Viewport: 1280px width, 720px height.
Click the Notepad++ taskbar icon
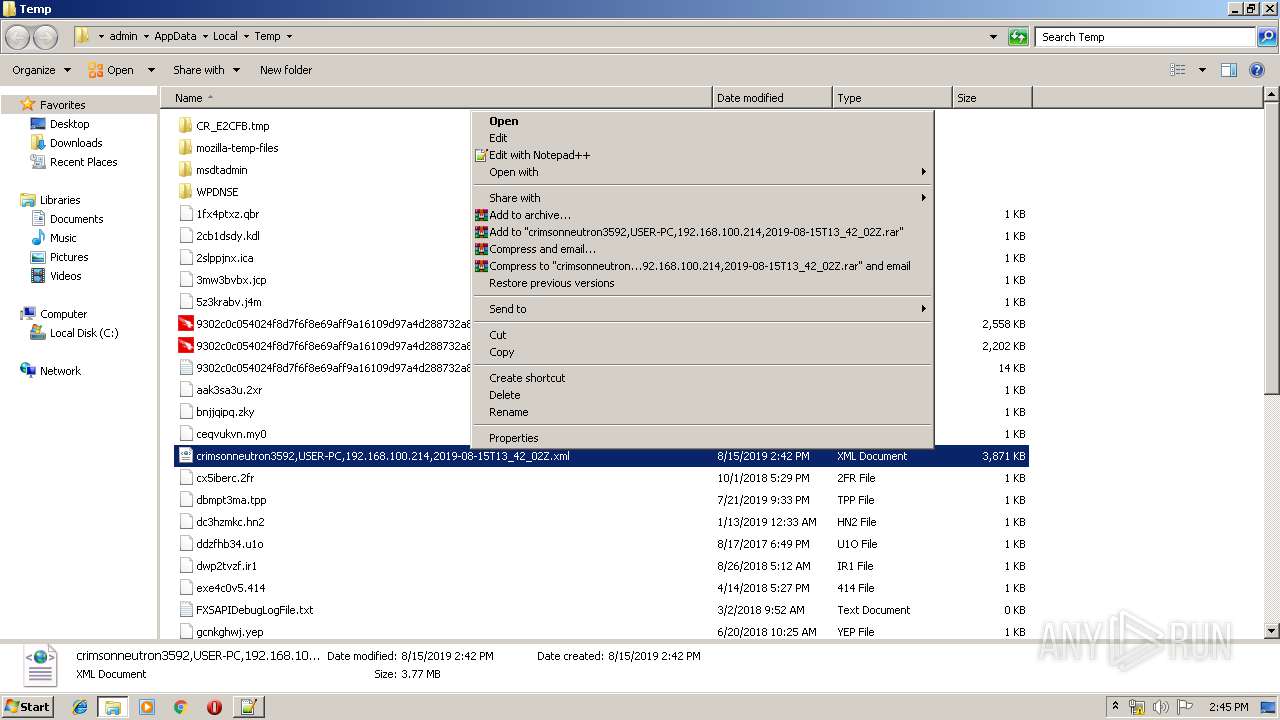coord(248,707)
